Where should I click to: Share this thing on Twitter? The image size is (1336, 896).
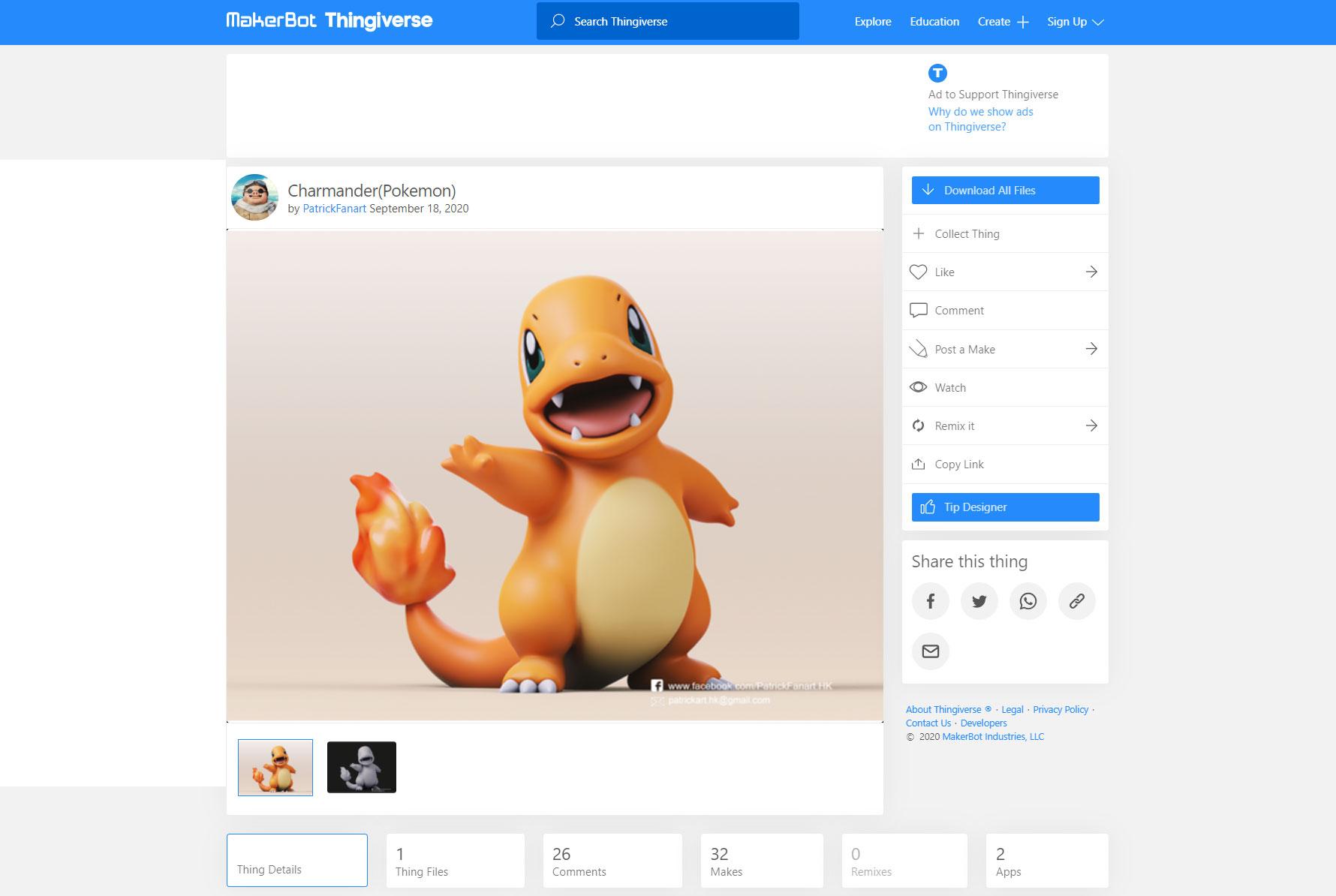coord(979,601)
